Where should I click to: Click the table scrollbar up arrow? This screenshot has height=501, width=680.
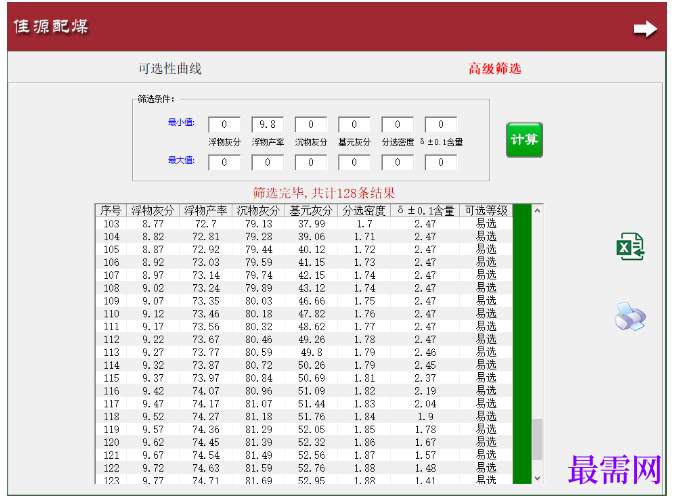[x=537, y=211]
